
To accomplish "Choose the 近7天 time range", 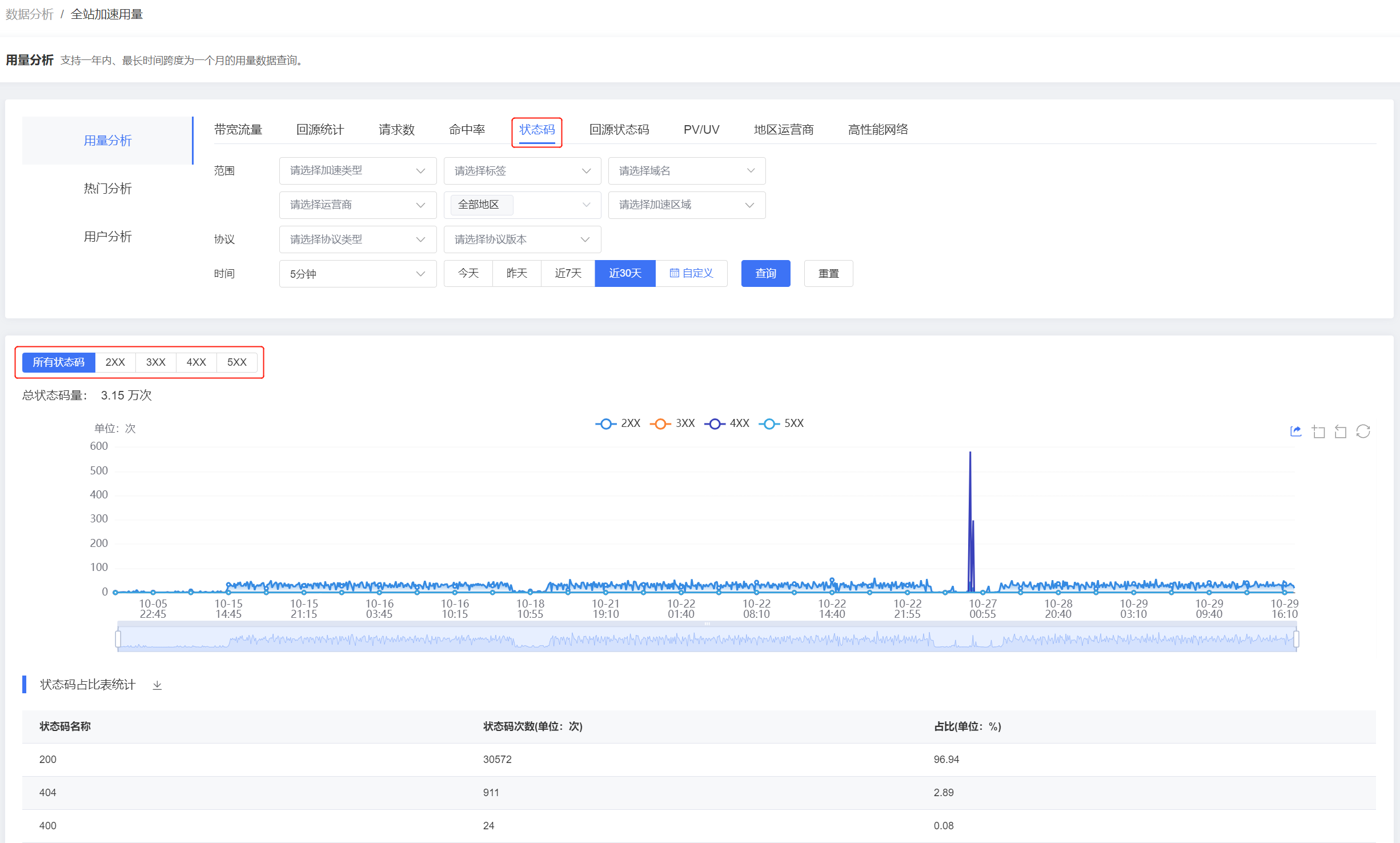I will tap(568, 273).
